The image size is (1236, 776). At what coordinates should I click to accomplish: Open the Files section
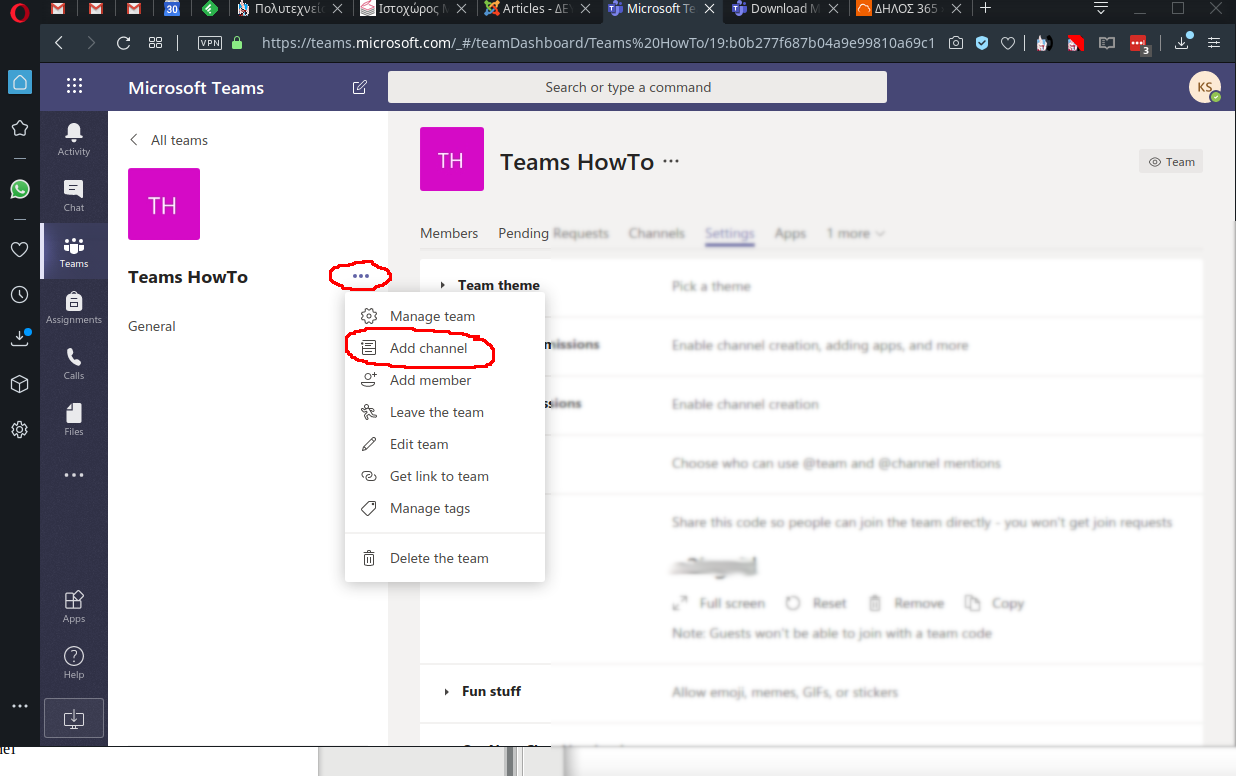pyautogui.click(x=74, y=418)
